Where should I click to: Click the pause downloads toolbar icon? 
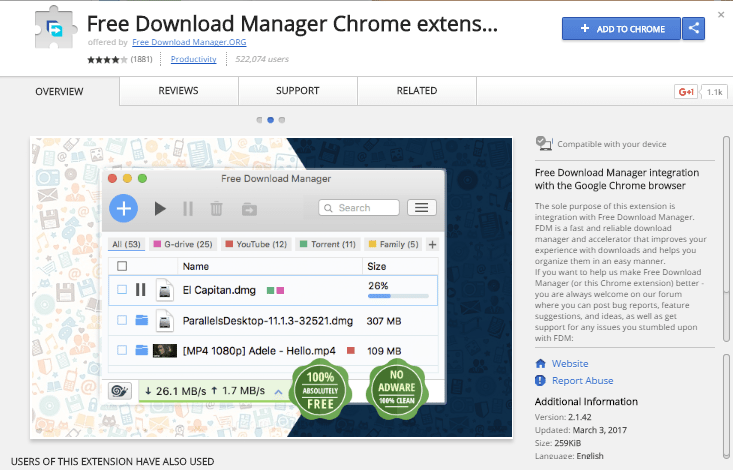coord(188,209)
